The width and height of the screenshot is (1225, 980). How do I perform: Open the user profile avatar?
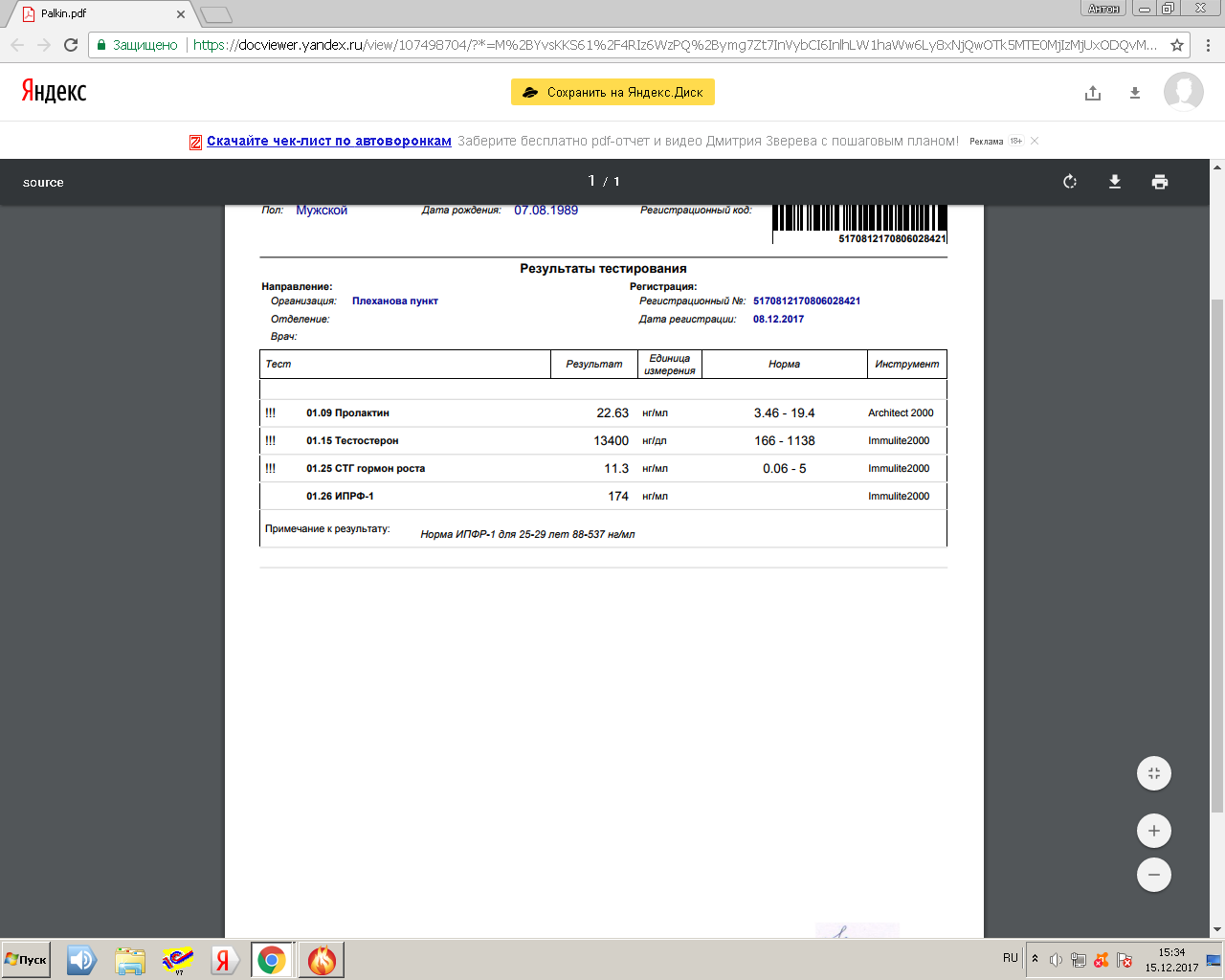(x=1184, y=92)
